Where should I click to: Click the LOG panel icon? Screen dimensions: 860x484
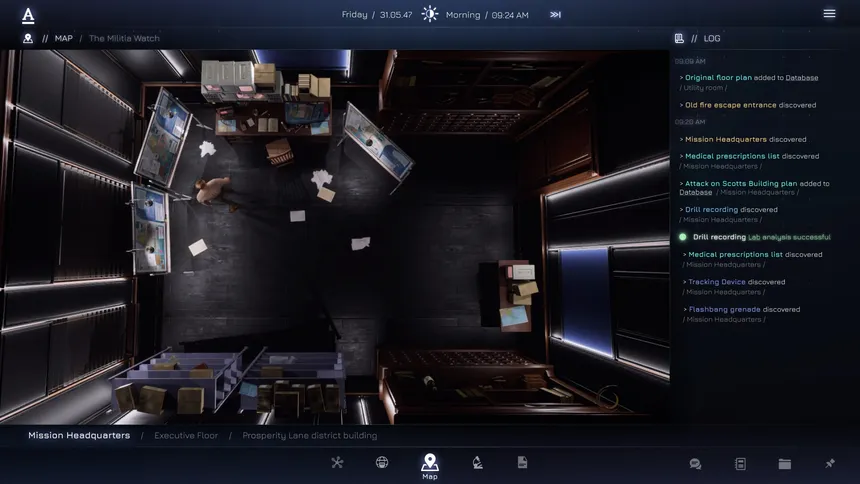(679, 38)
